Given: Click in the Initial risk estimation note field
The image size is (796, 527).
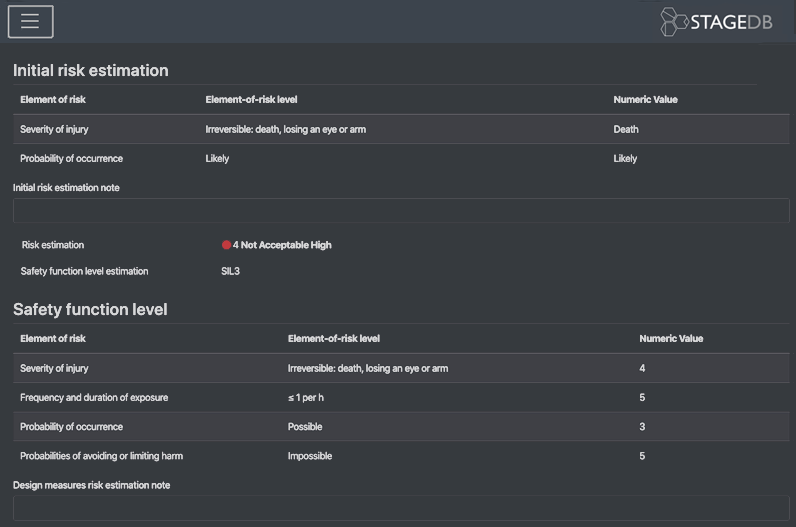Looking at the screenshot, I should [400, 210].
